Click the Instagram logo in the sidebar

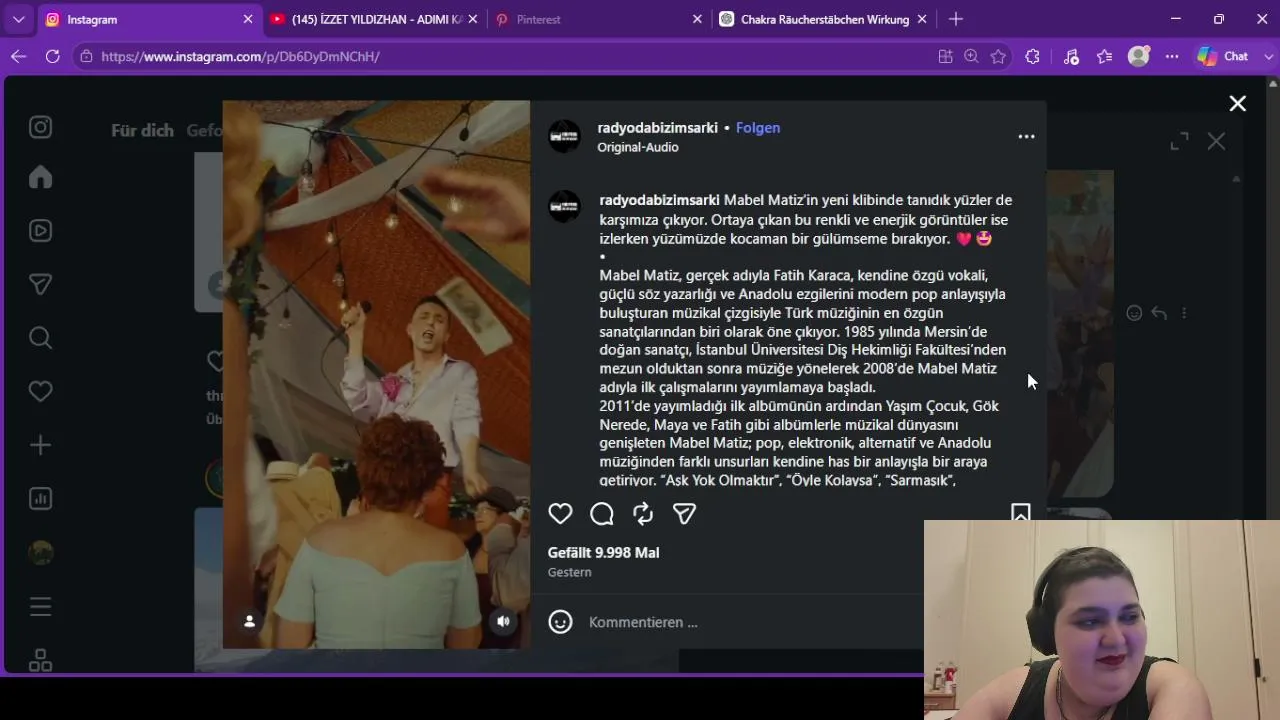tap(40, 127)
